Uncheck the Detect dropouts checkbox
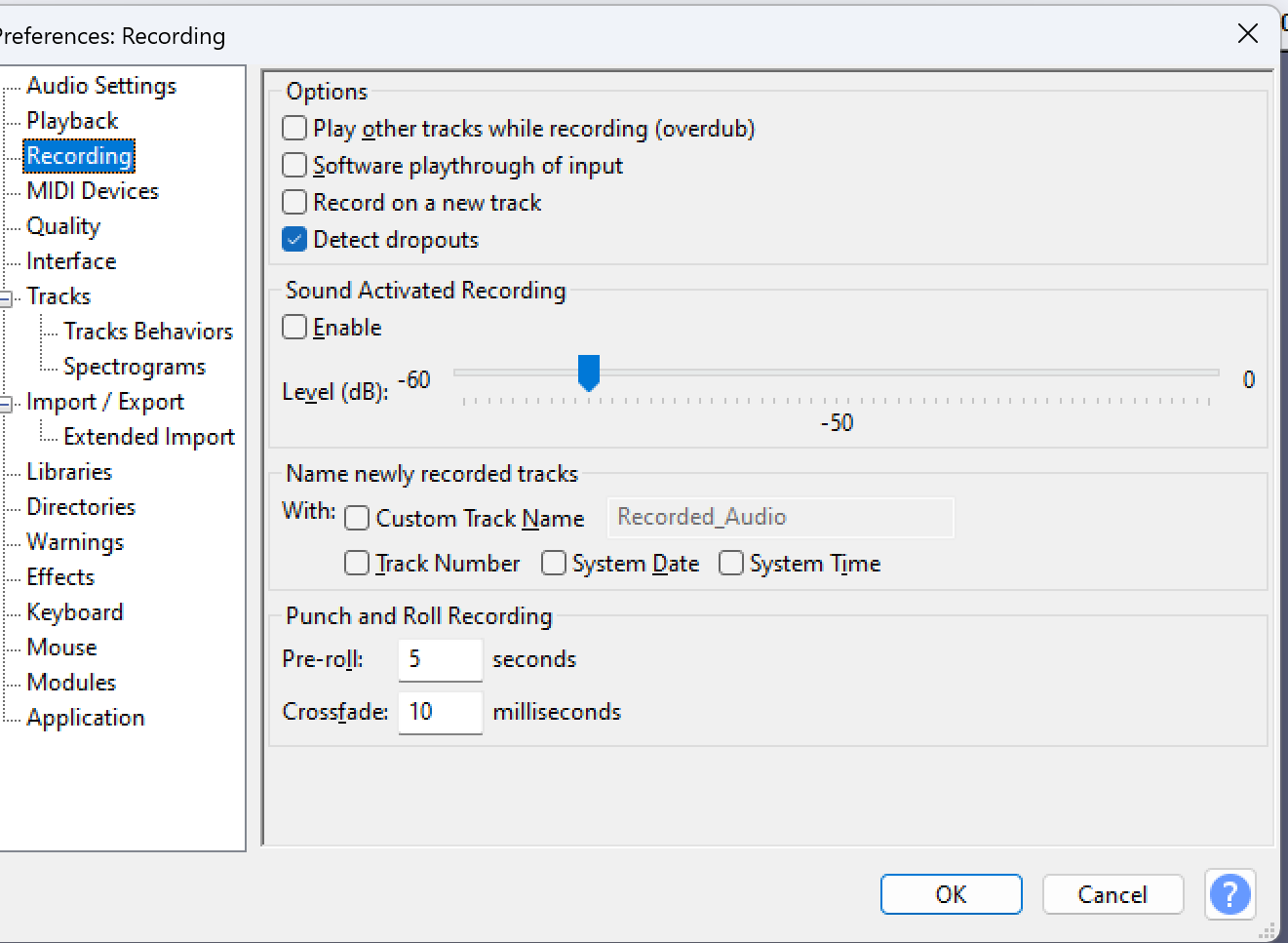1288x943 pixels. click(x=294, y=240)
